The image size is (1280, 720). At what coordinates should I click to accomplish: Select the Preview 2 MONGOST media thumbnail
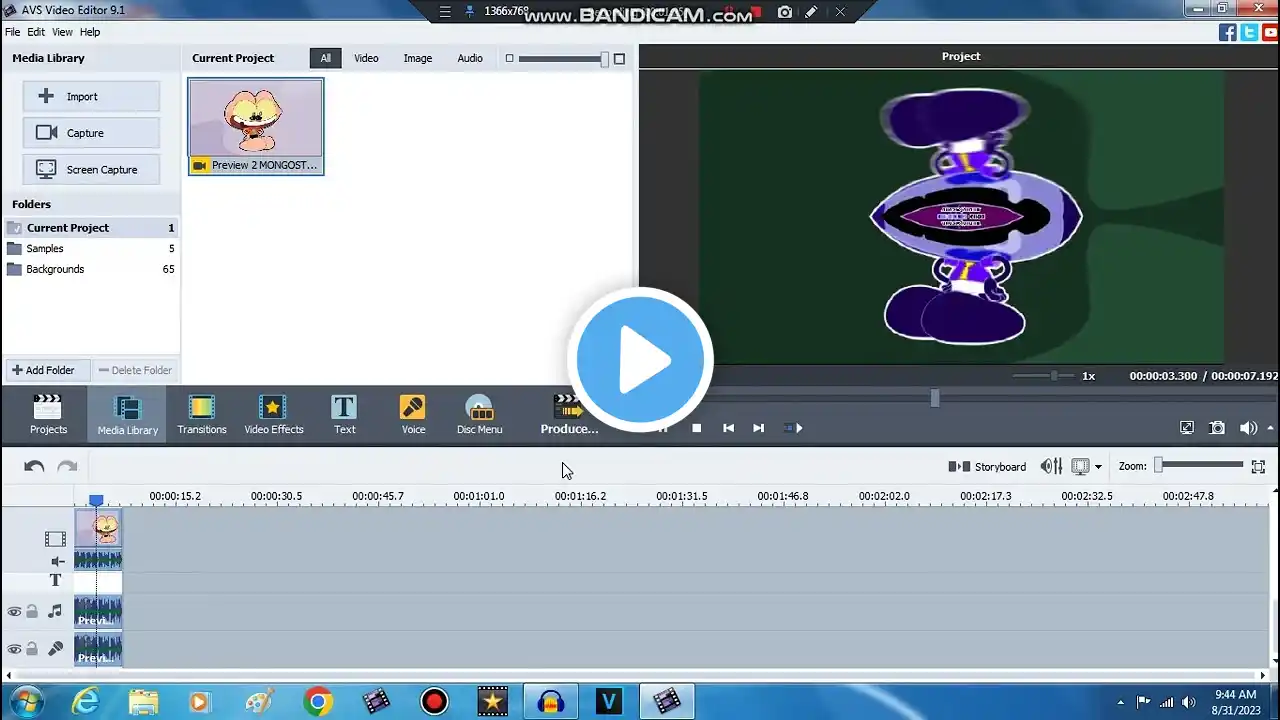click(x=256, y=126)
